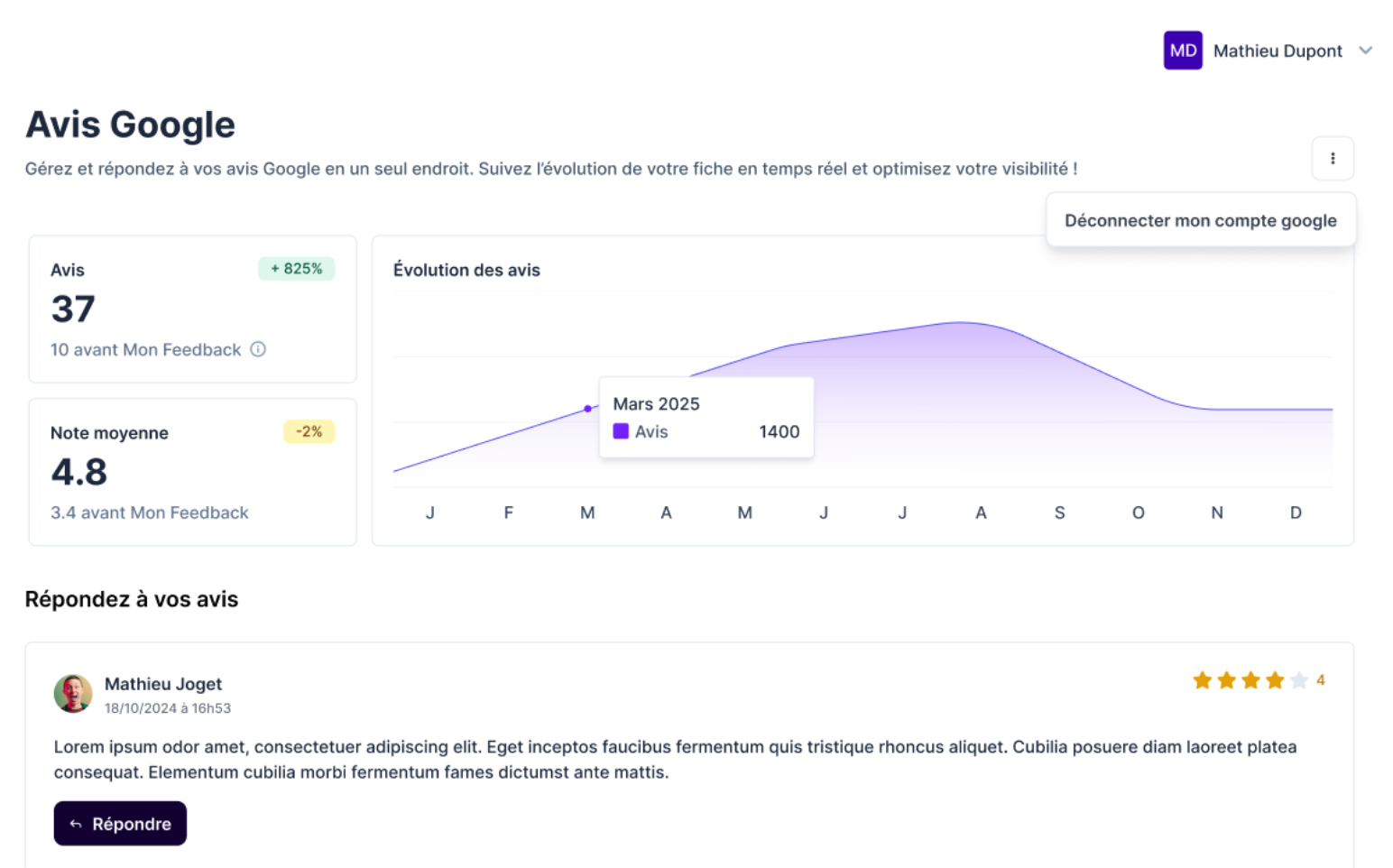
Task: Expand the user account dropdown chevron
Action: pyautogui.click(x=1365, y=51)
